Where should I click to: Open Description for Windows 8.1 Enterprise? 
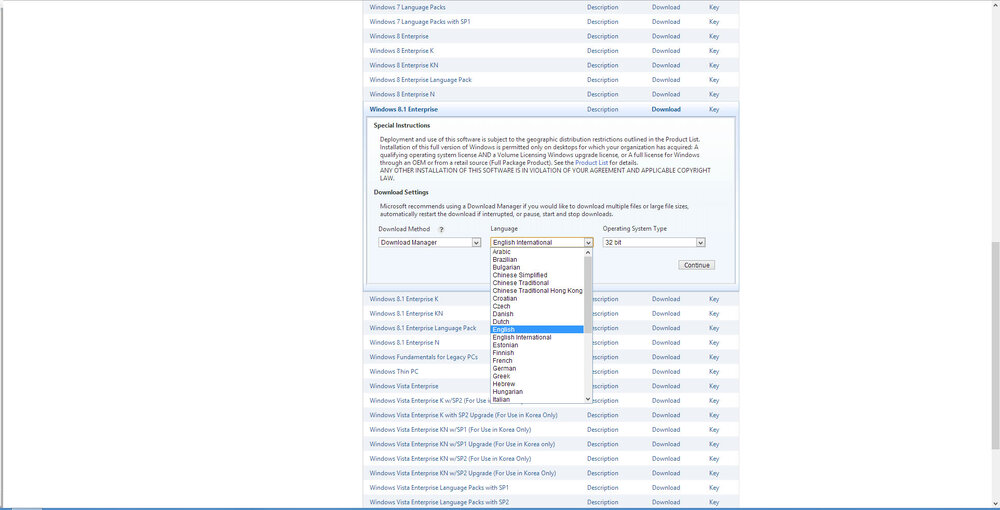(603, 110)
